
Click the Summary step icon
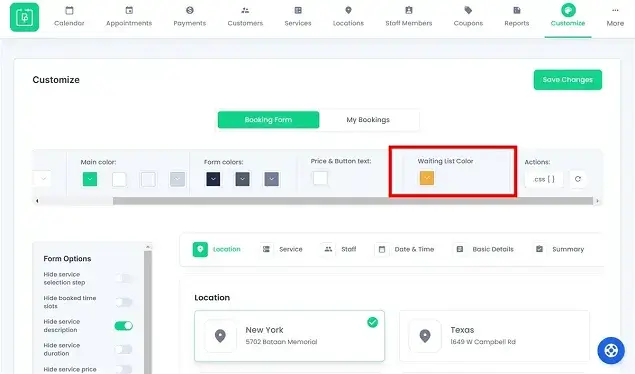click(x=539, y=249)
